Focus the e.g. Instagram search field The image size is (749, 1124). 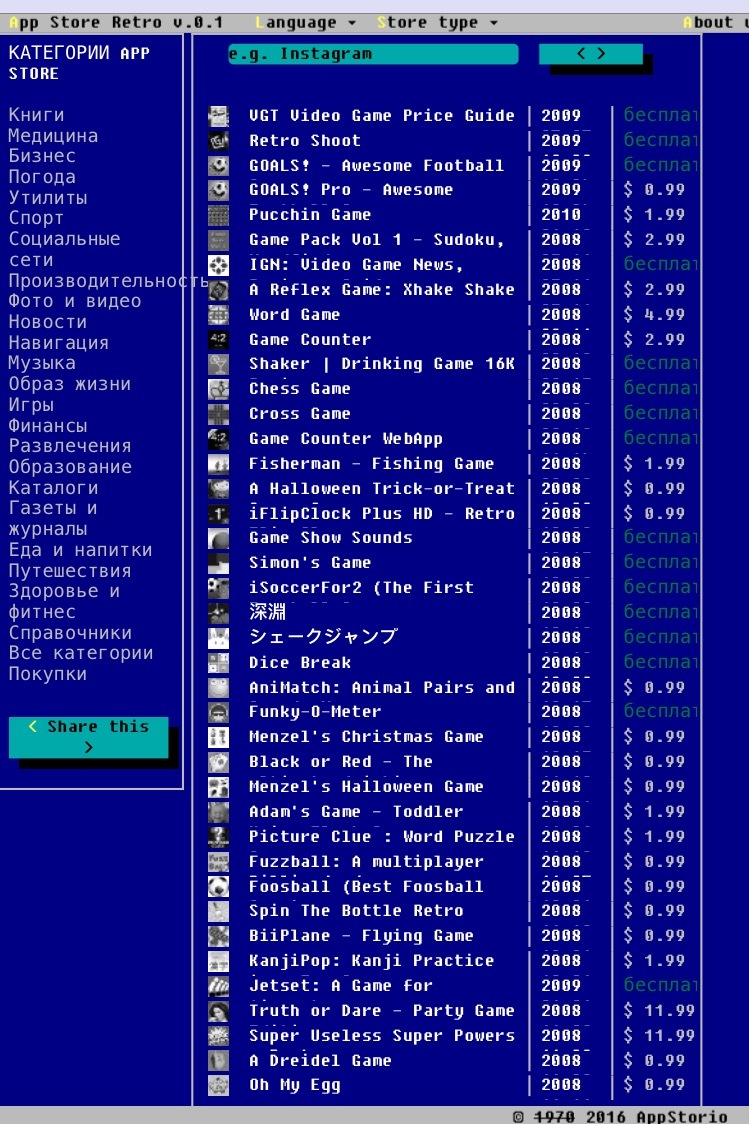(x=372, y=54)
